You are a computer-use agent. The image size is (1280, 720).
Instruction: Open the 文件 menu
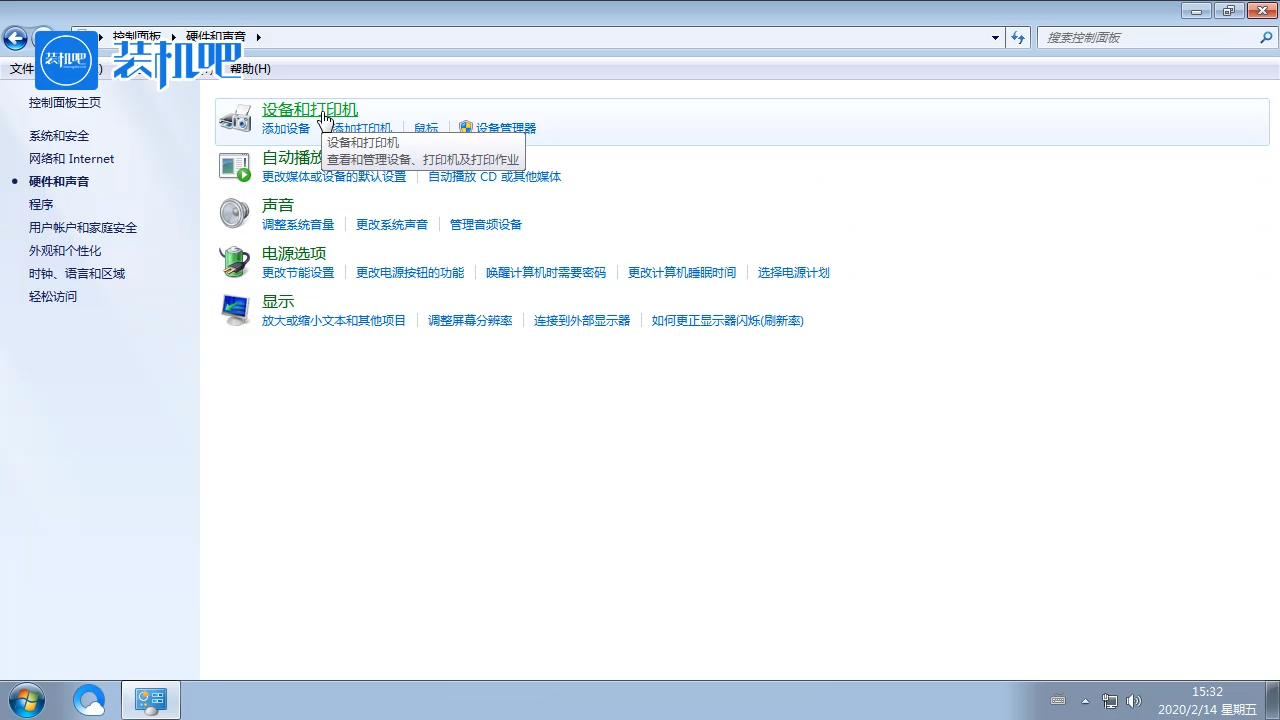(22, 68)
